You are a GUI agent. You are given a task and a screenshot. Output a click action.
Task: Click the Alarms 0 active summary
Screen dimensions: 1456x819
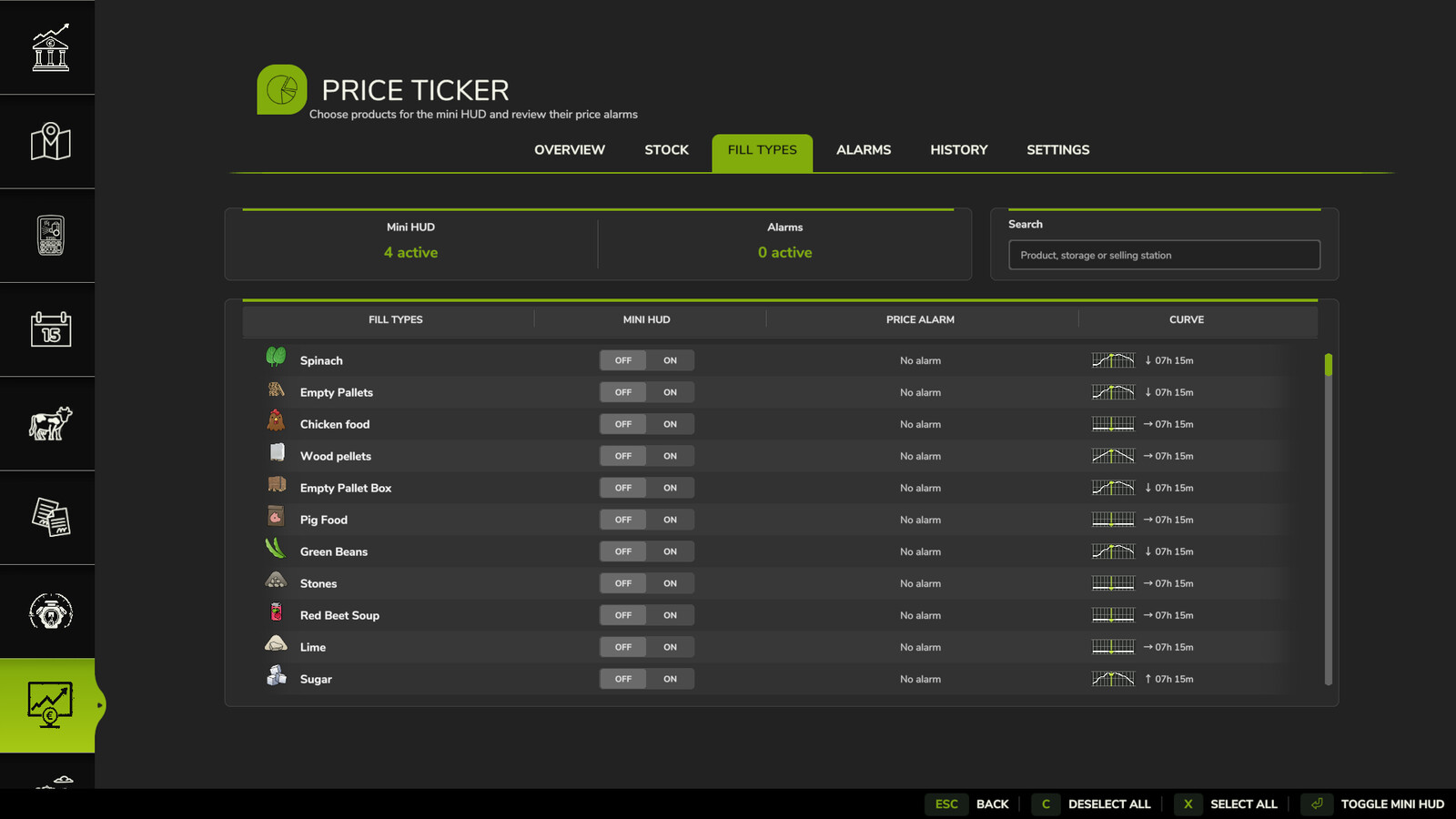784,242
